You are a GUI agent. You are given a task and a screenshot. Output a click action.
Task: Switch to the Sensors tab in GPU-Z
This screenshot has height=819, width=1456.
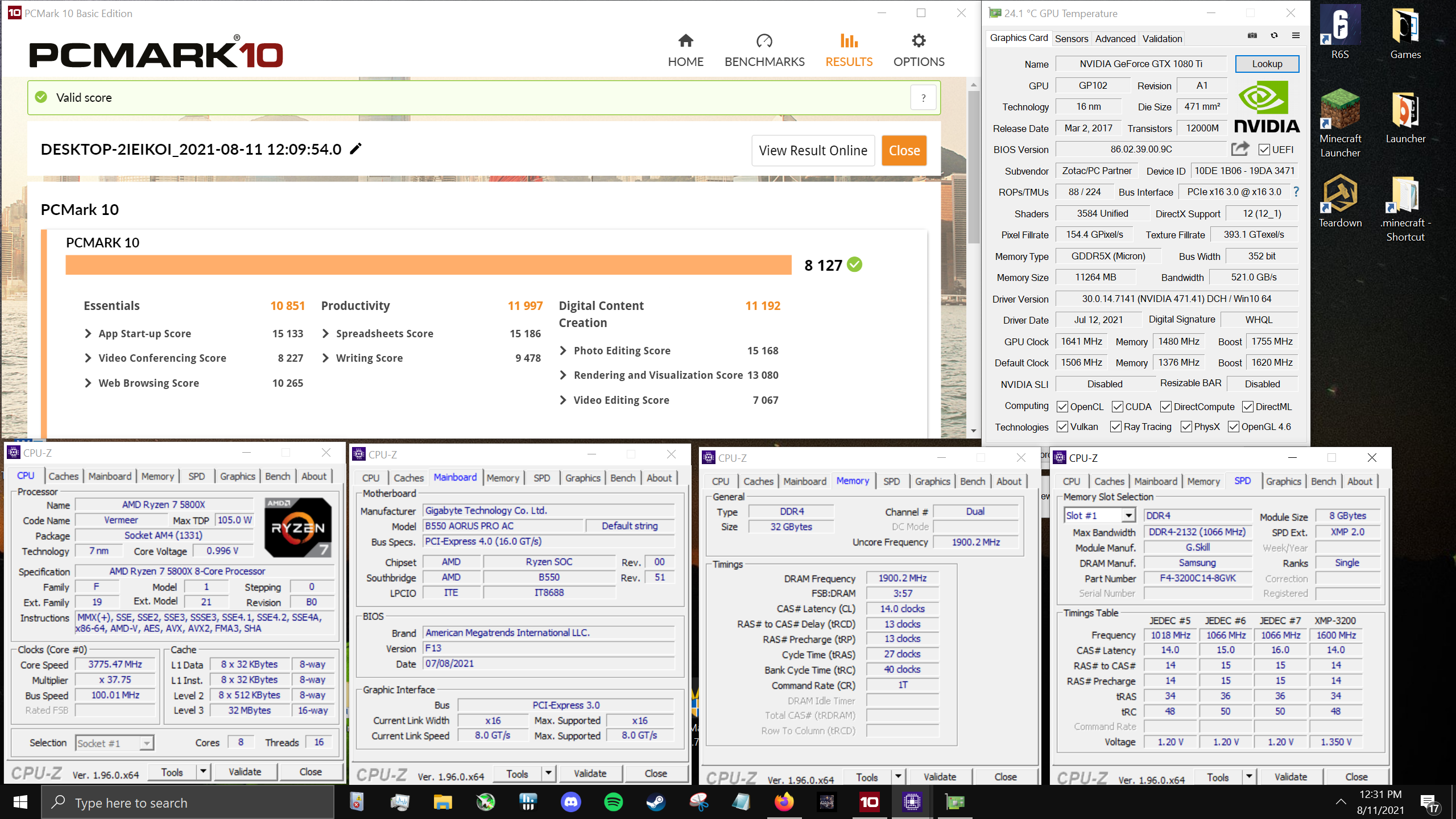click(x=1072, y=39)
